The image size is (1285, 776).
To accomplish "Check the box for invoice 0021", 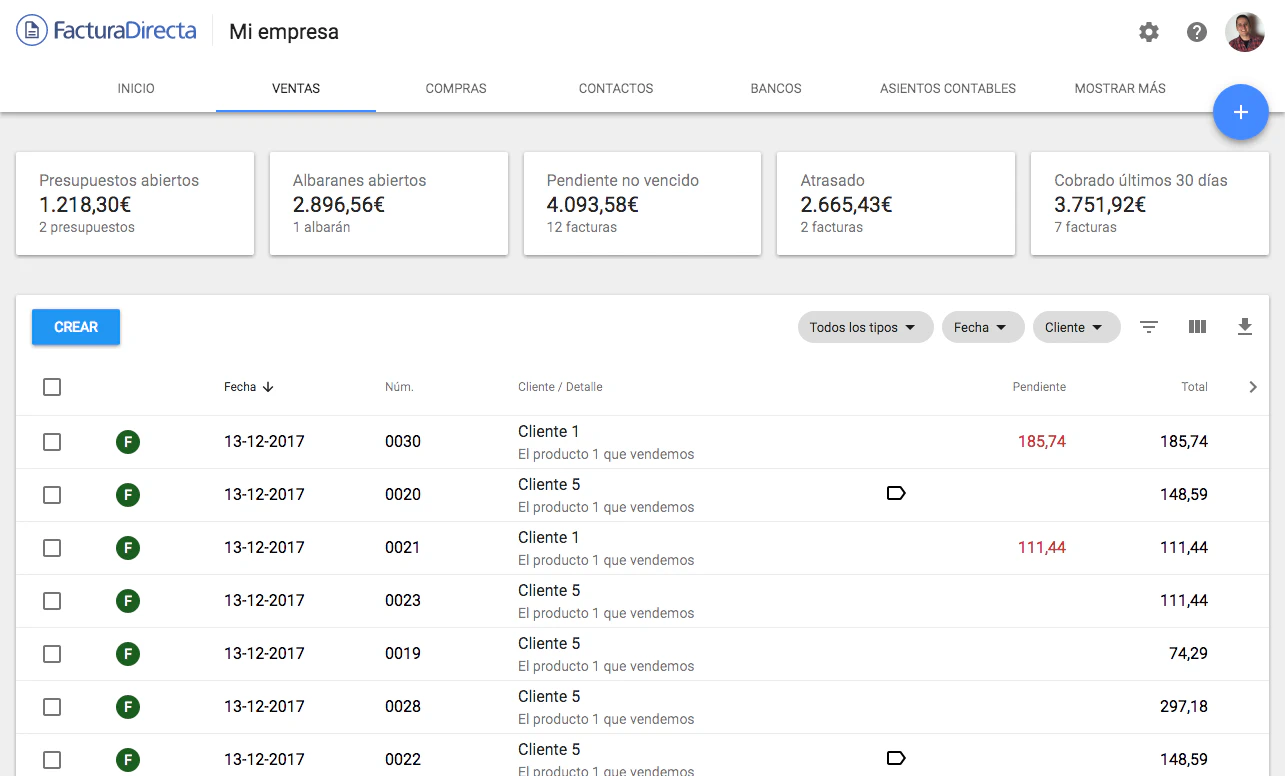I will tap(52, 548).
